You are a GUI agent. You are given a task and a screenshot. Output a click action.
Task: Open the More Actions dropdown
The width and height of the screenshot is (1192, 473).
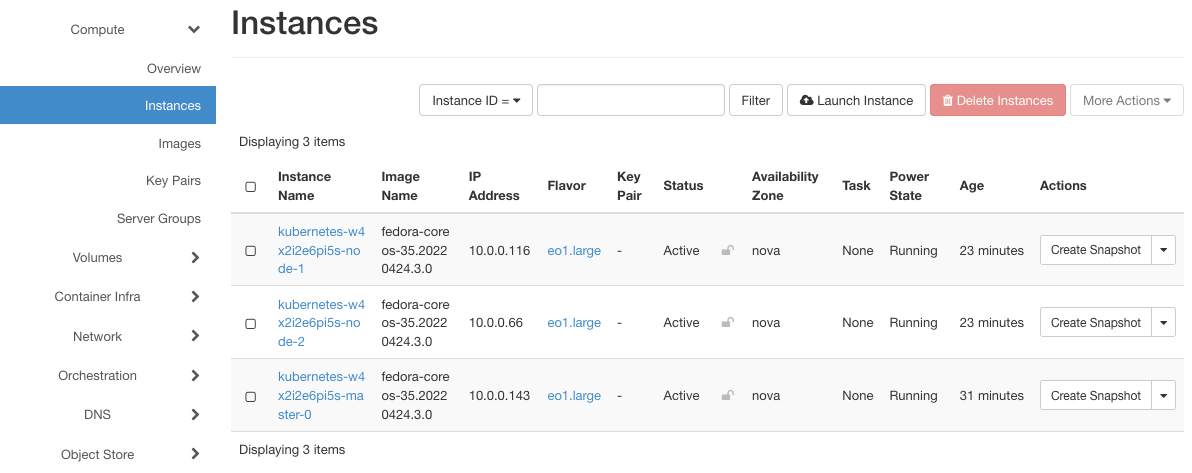[x=1126, y=101]
